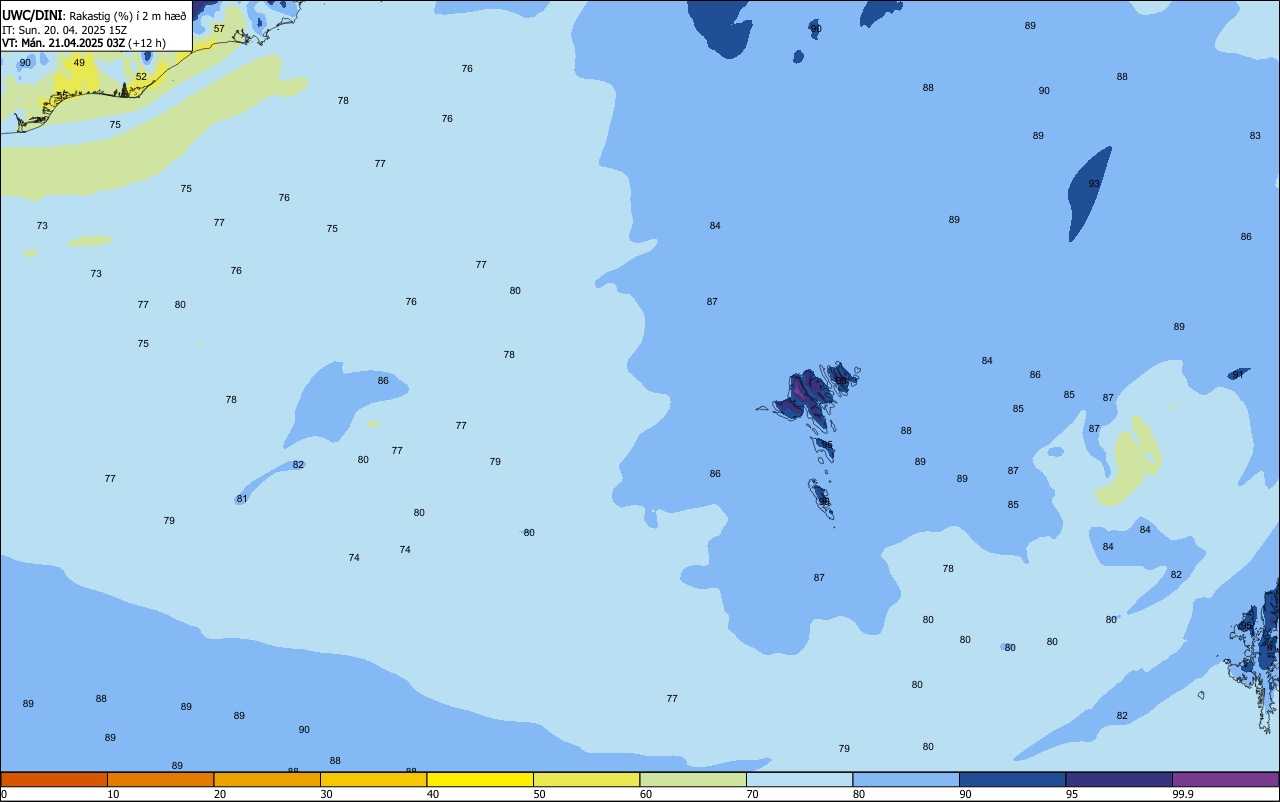The width and height of the screenshot is (1280, 802).
Task: Click the humidity value 93 on the map
Action: click(x=1094, y=184)
